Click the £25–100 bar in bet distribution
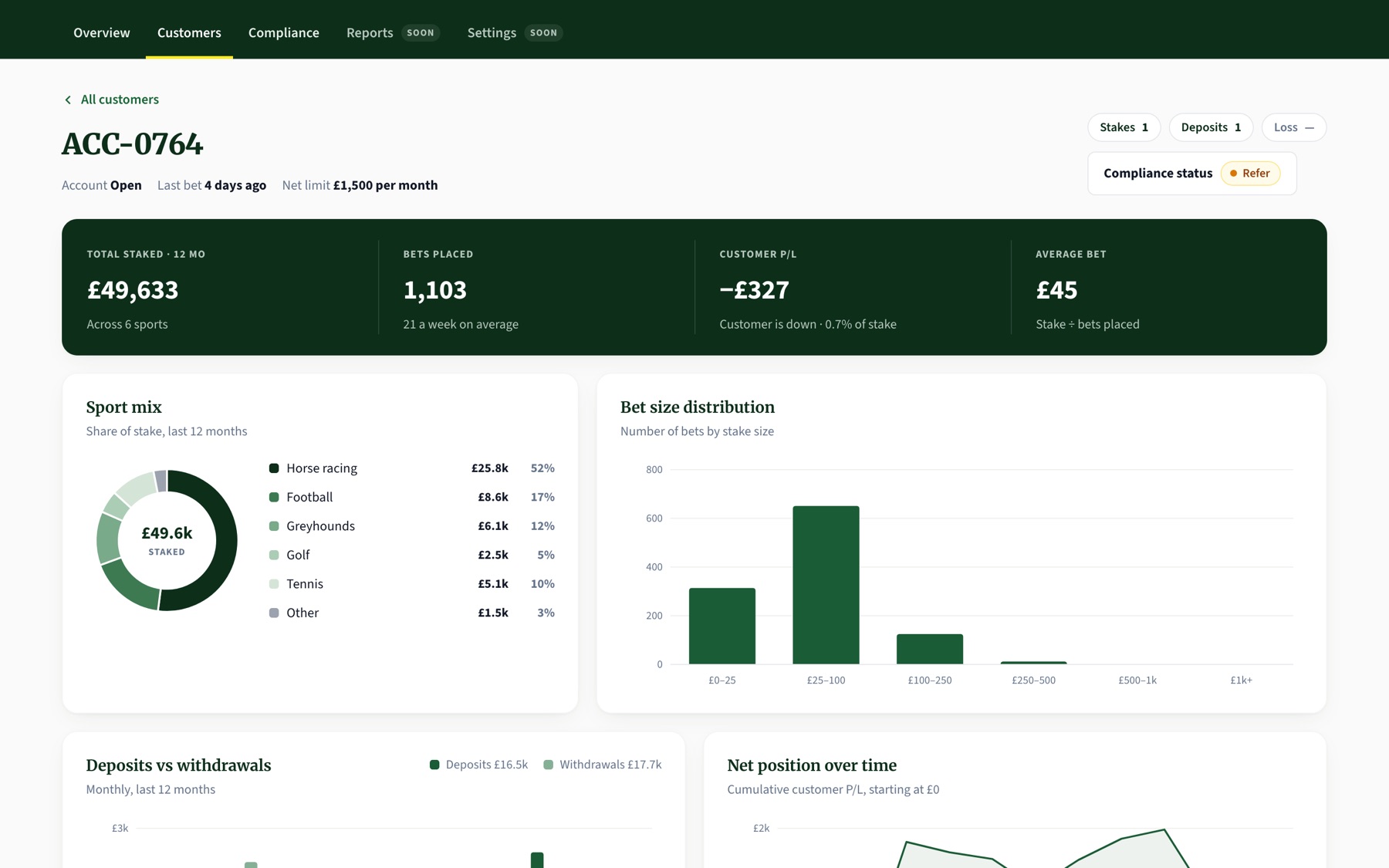The width and height of the screenshot is (1389, 868). pyautogui.click(x=826, y=585)
